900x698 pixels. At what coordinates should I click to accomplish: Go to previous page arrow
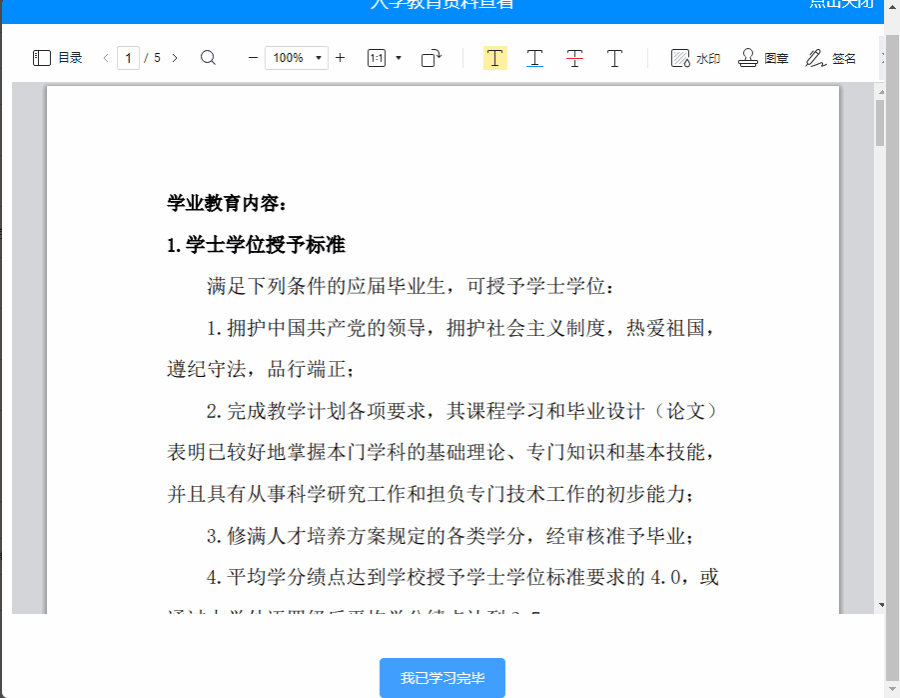click(106, 58)
